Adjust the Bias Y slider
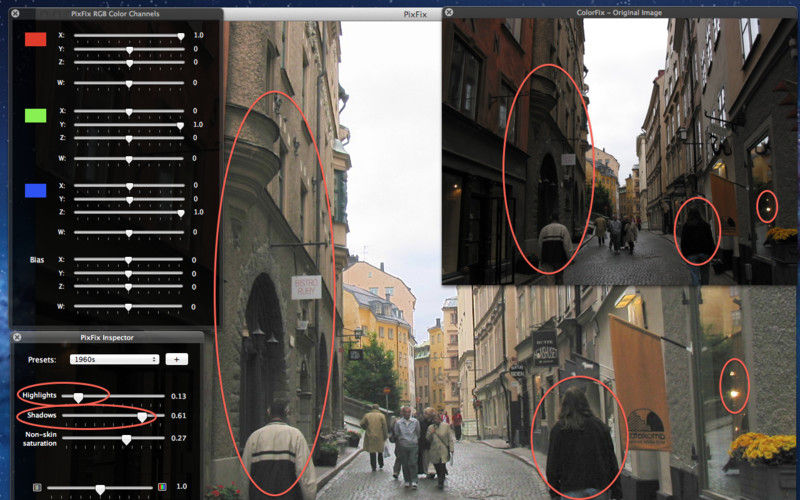The width and height of the screenshot is (800, 500). [129, 273]
